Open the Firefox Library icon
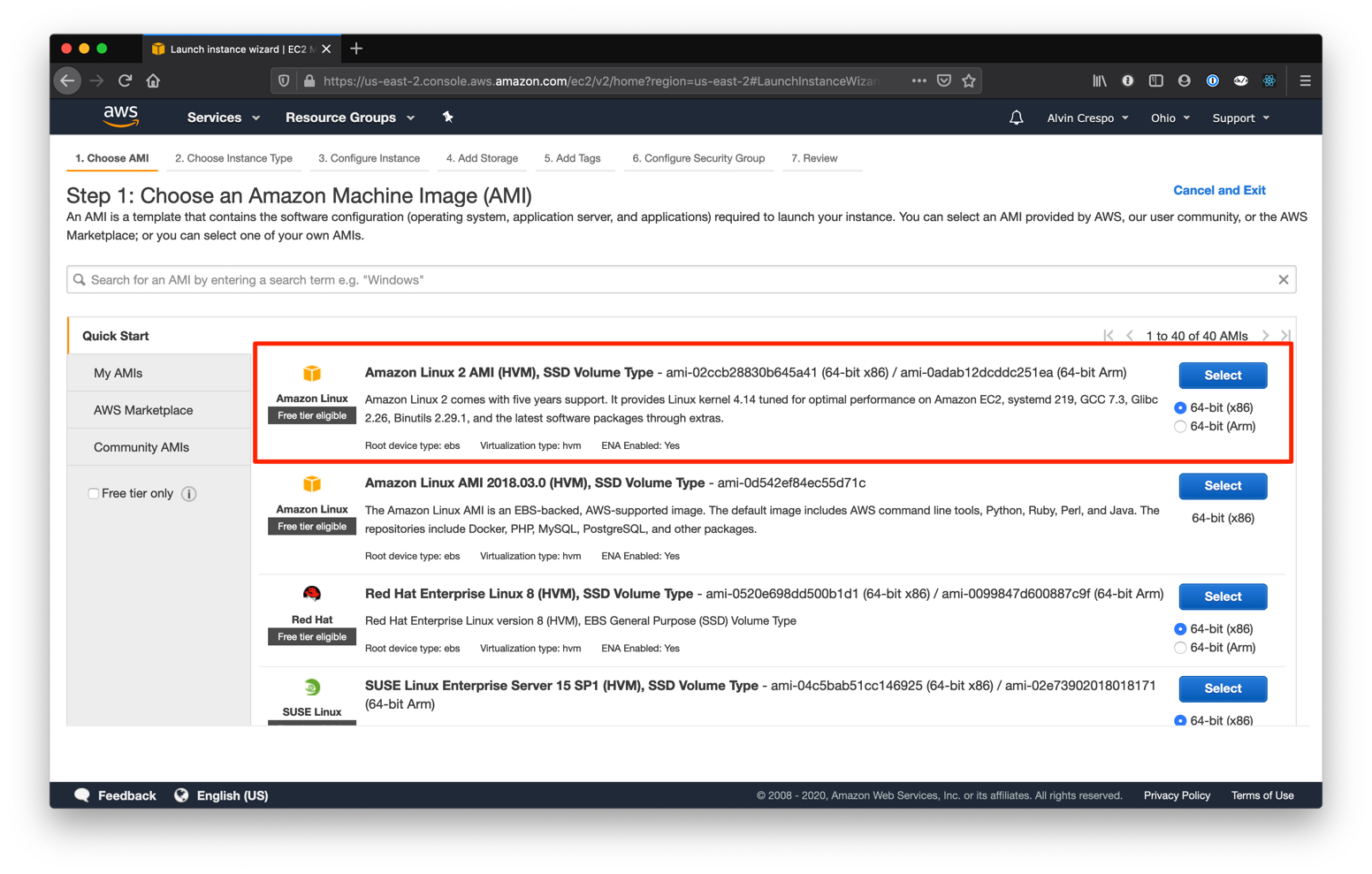1372x874 pixels. 1099,80
